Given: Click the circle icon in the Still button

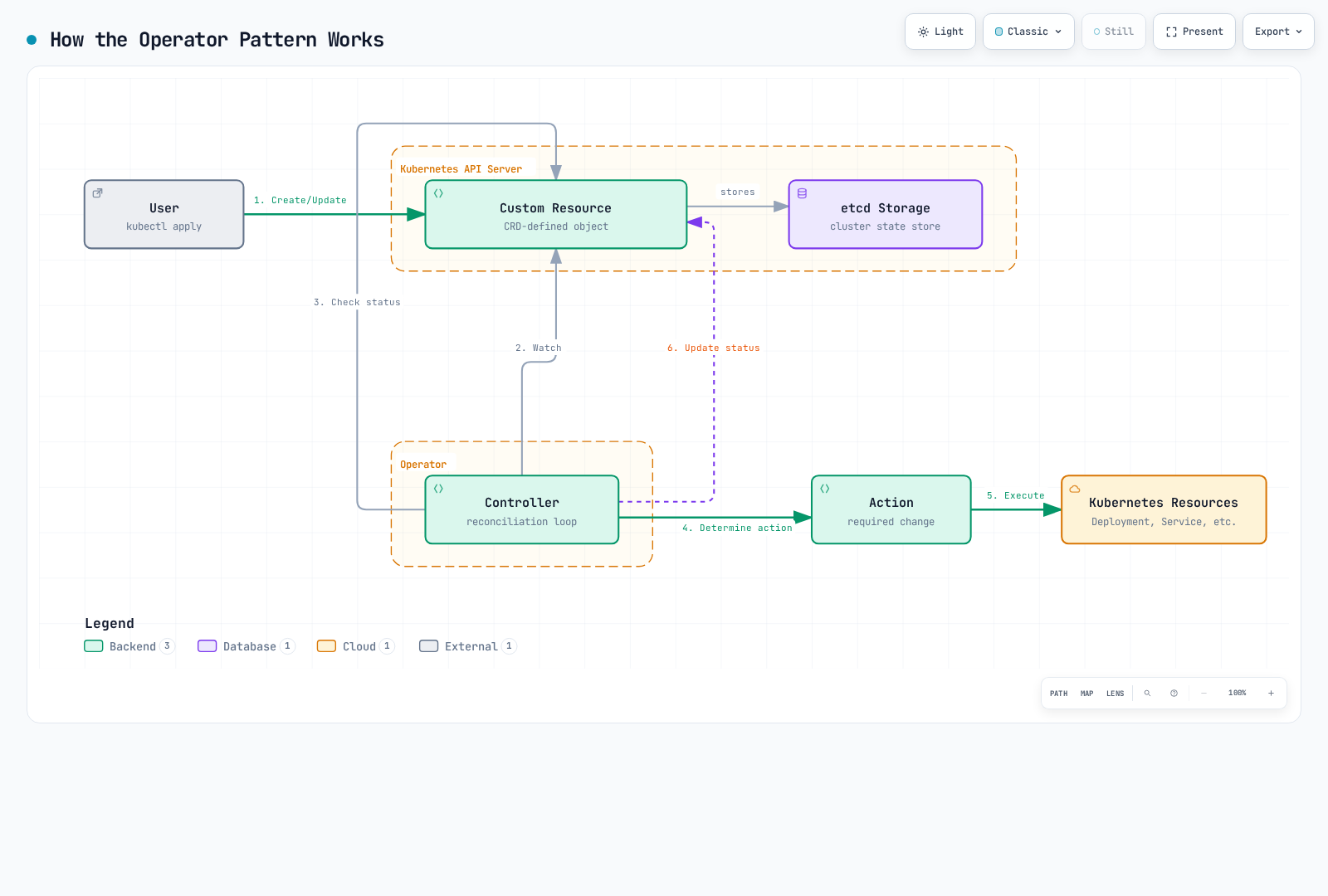Looking at the screenshot, I should tap(1096, 32).
